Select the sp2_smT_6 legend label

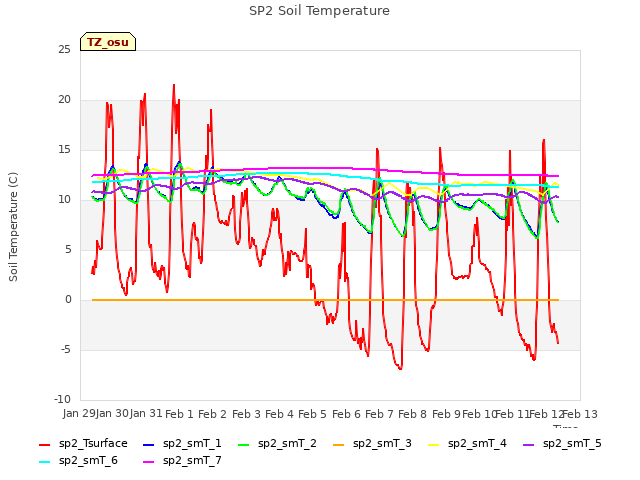tap(88, 461)
